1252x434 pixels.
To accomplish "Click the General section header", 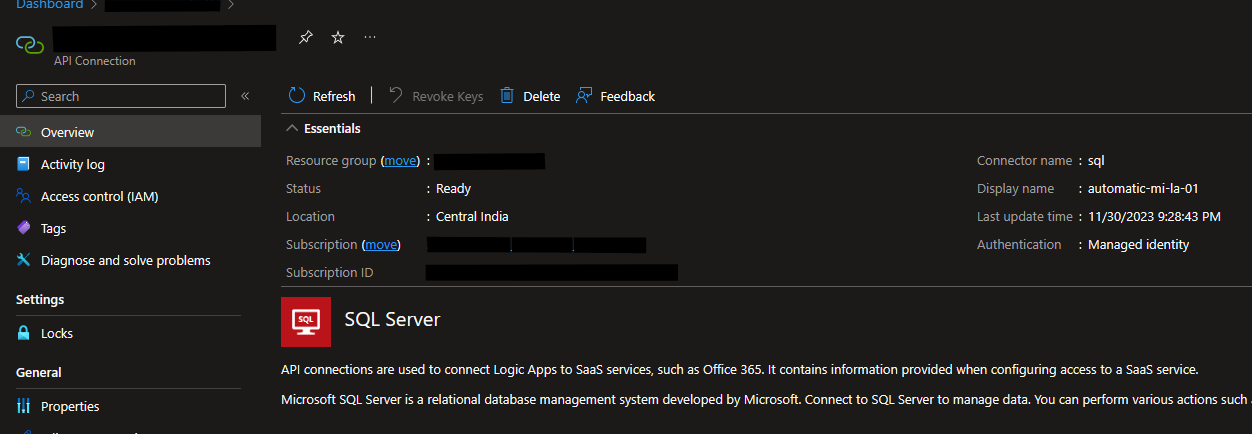I will click(39, 373).
